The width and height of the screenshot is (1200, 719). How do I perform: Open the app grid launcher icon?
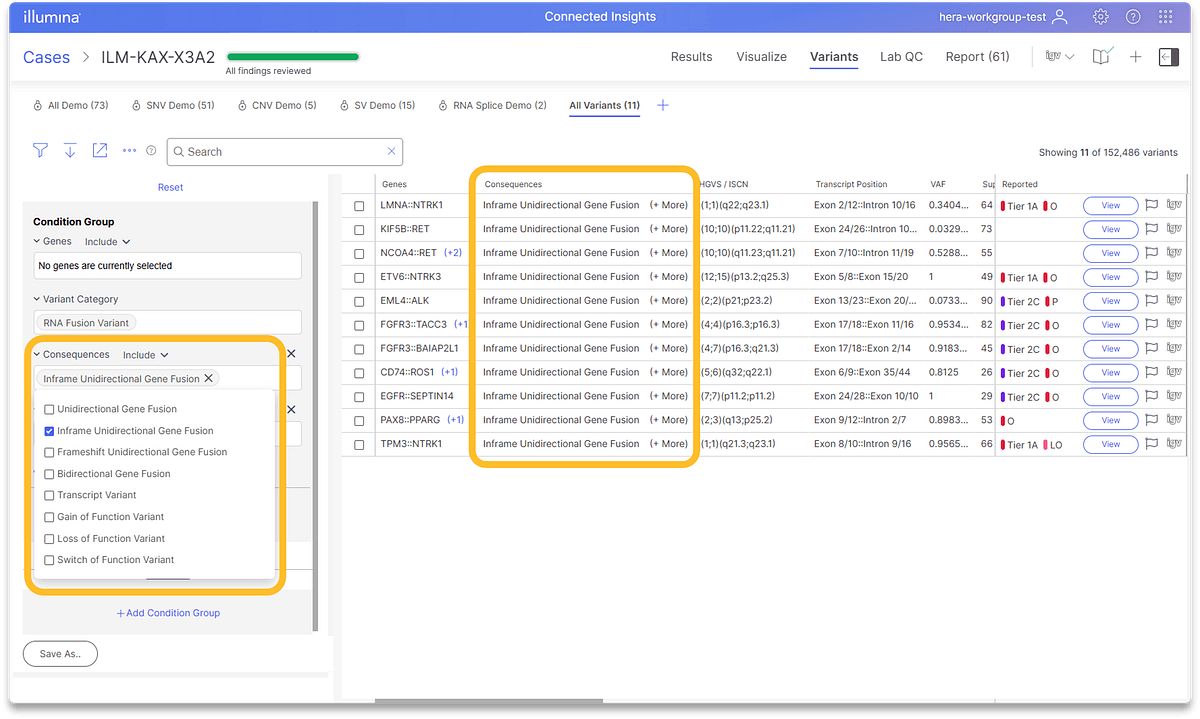(1165, 17)
